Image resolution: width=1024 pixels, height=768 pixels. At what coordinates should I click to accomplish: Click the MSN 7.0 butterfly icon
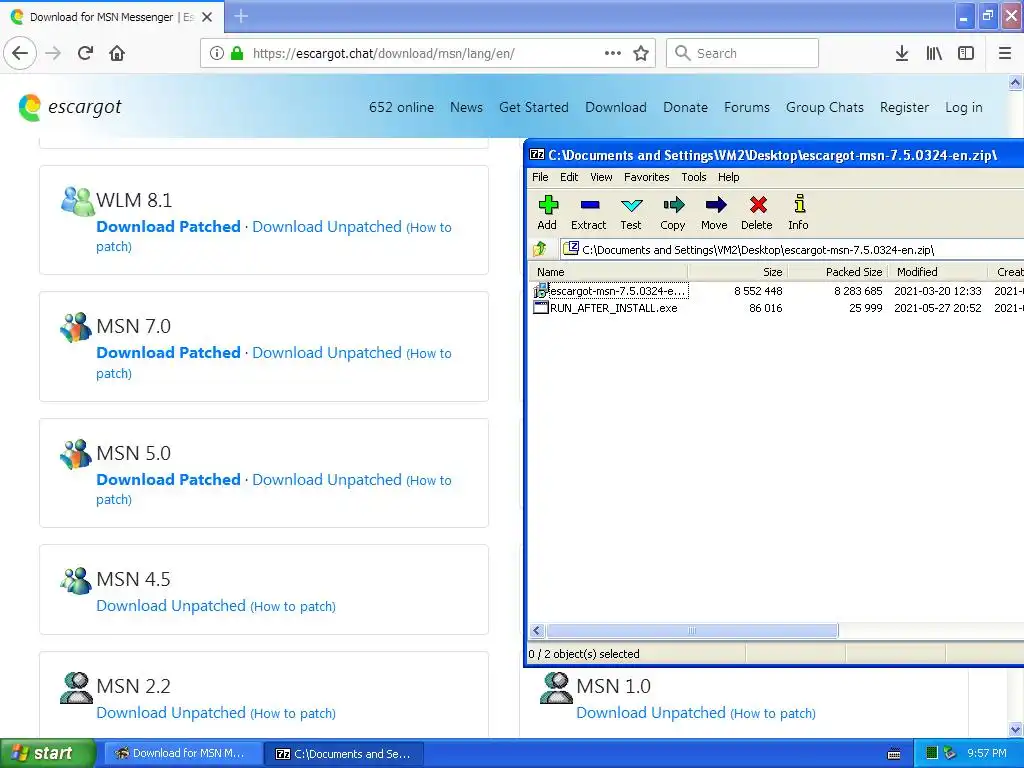76,327
